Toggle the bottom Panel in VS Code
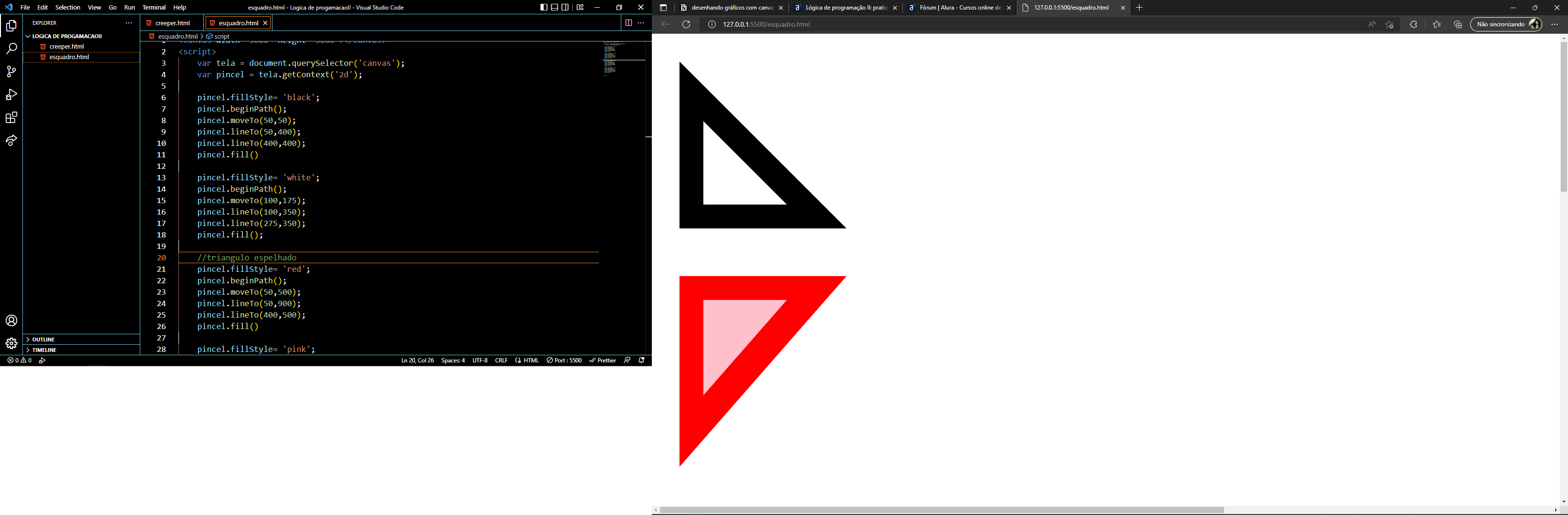Viewport: 1568px width, 515px height. pyautogui.click(x=554, y=7)
